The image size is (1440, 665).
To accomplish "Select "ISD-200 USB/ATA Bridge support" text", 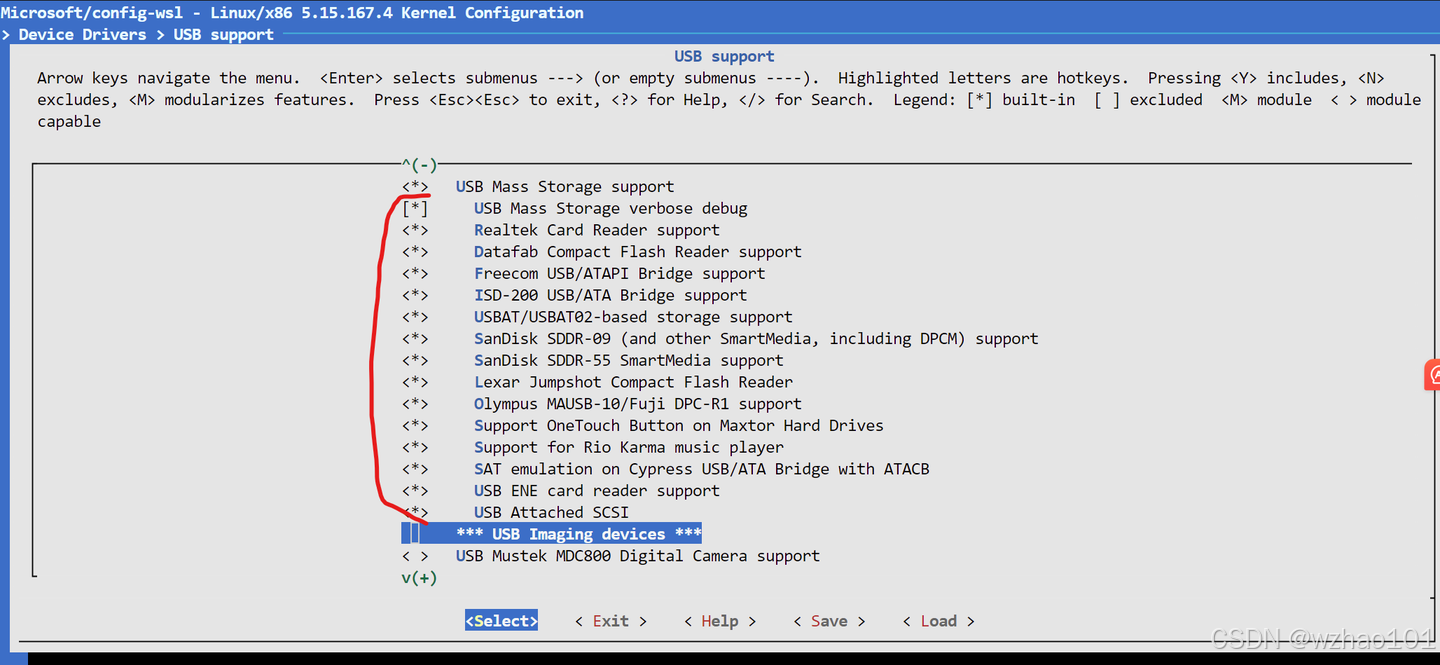I will point(611,296).
